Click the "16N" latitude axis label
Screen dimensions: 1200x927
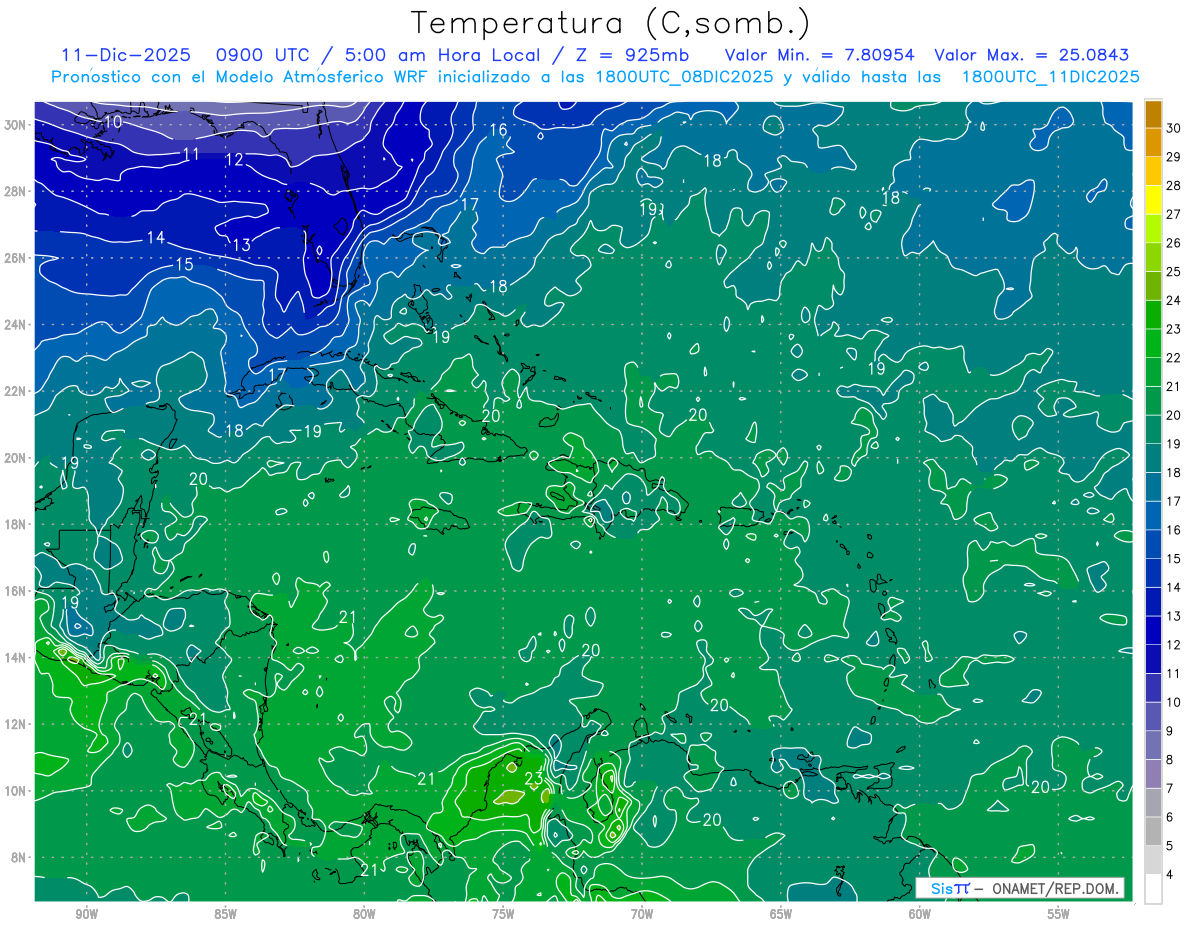pos(15,591)
